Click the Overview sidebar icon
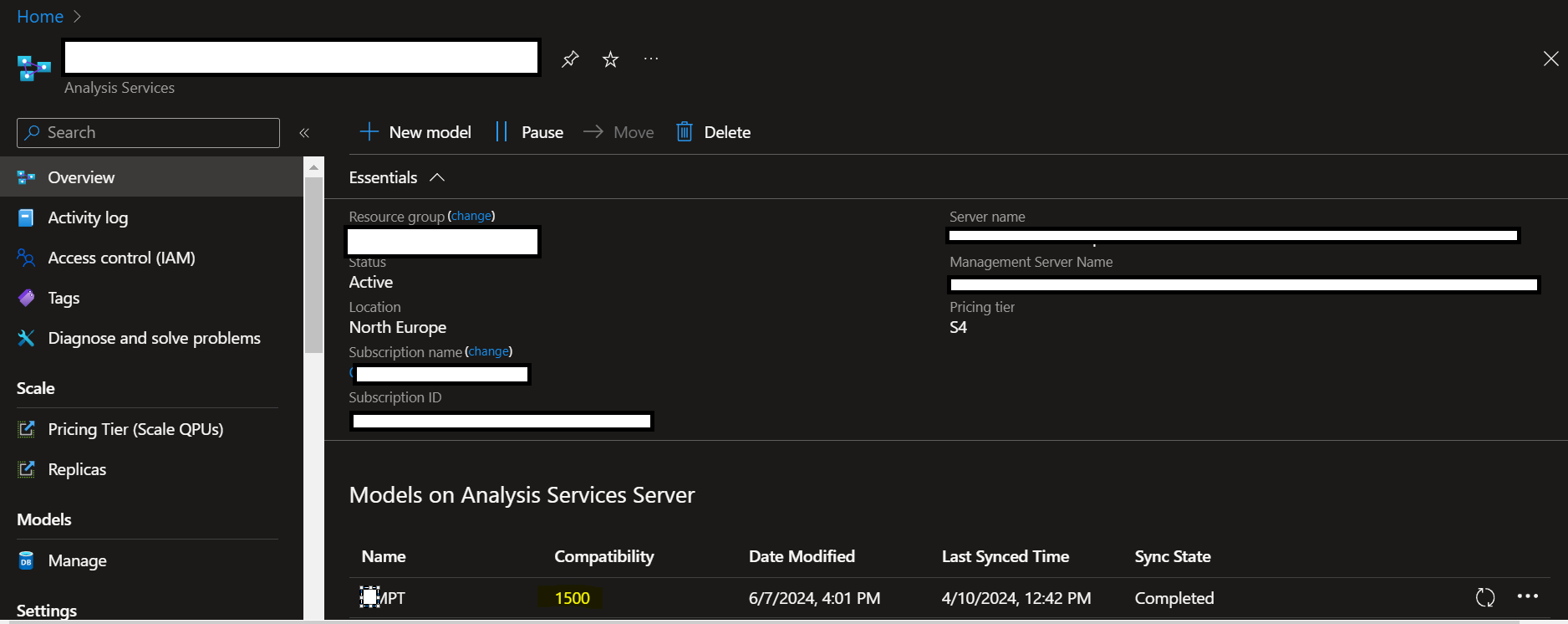The image size is (1568, 624). (26, 177)
